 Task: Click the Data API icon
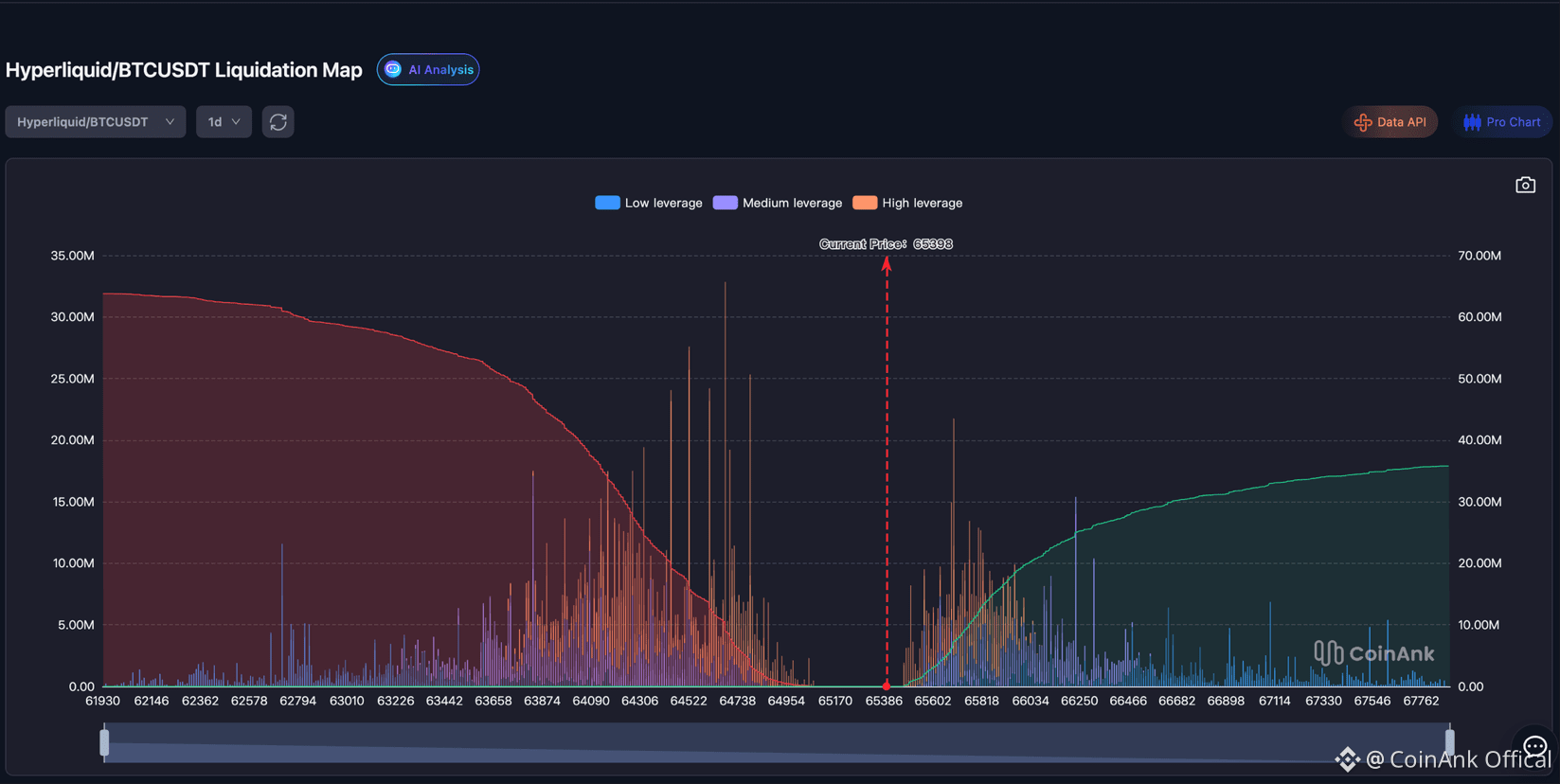1363,122
